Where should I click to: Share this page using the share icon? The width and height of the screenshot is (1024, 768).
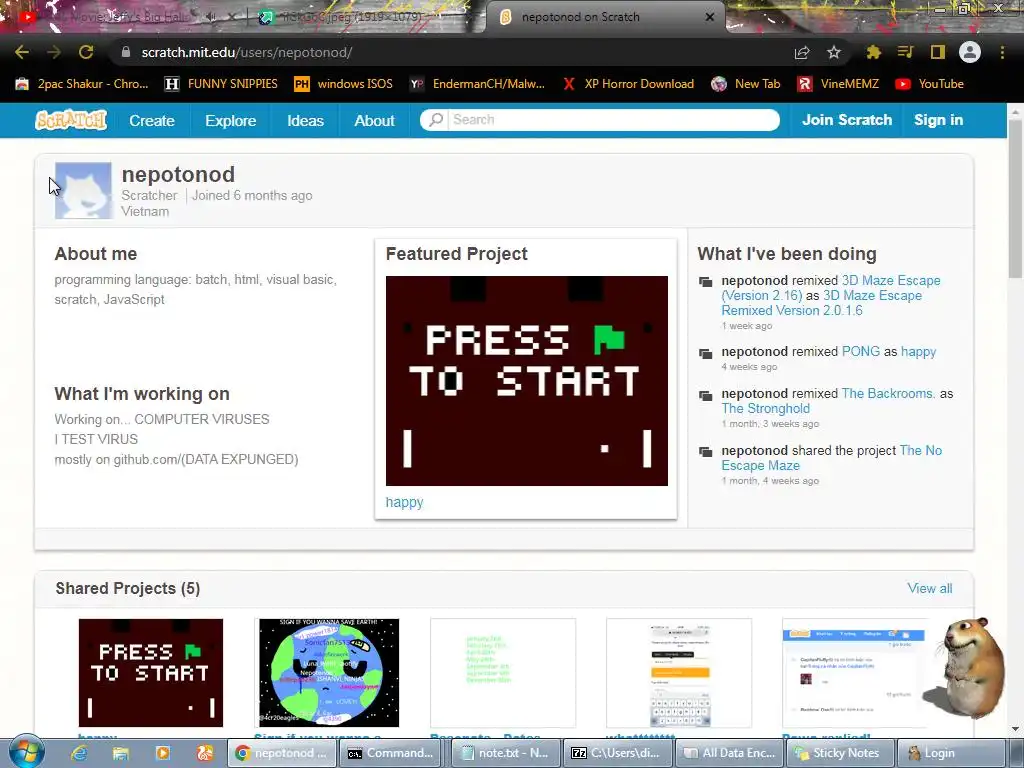coord(802,52)
